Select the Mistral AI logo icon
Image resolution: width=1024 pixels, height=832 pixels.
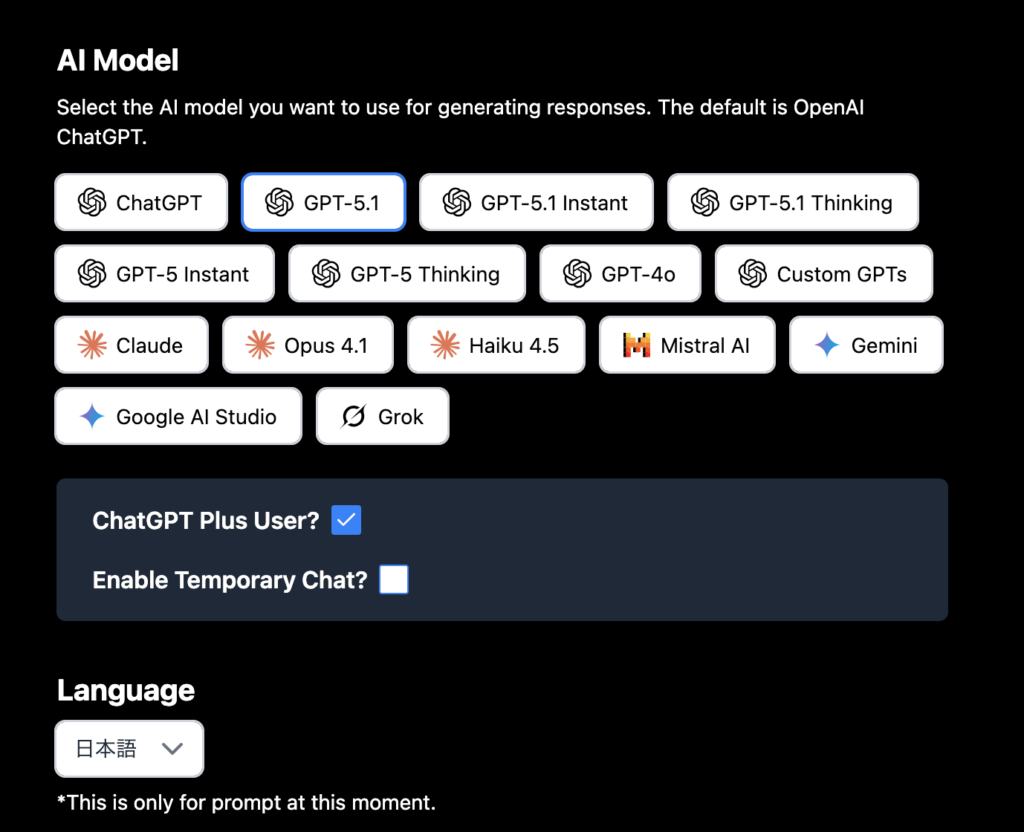pos(636,346)
